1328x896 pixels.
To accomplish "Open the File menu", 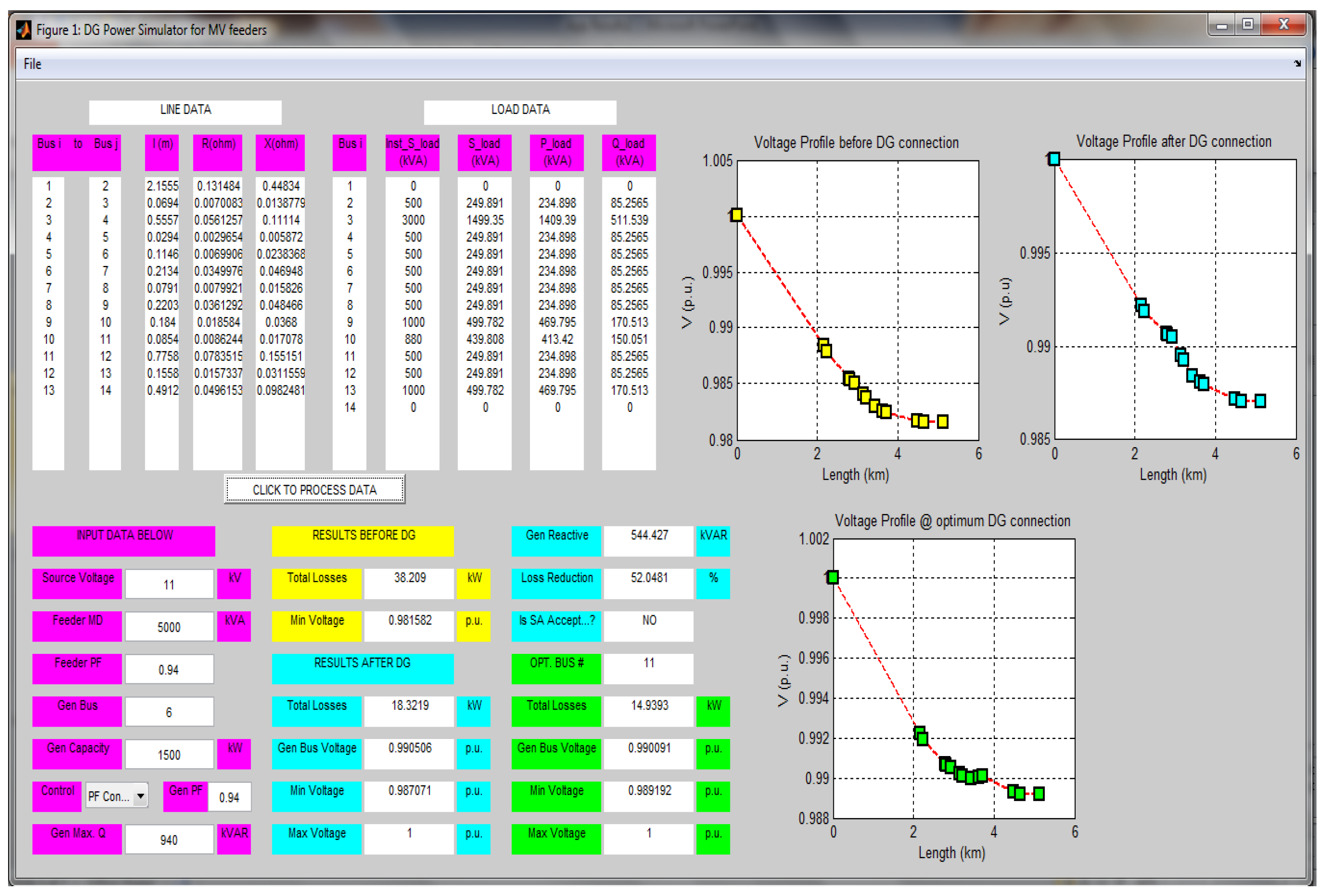I will tap(32, 64).
